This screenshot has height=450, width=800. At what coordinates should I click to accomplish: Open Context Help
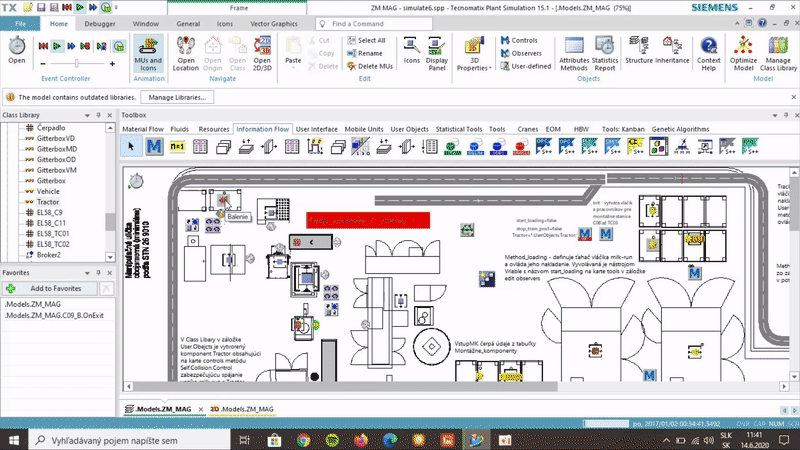tap(709, 54)
